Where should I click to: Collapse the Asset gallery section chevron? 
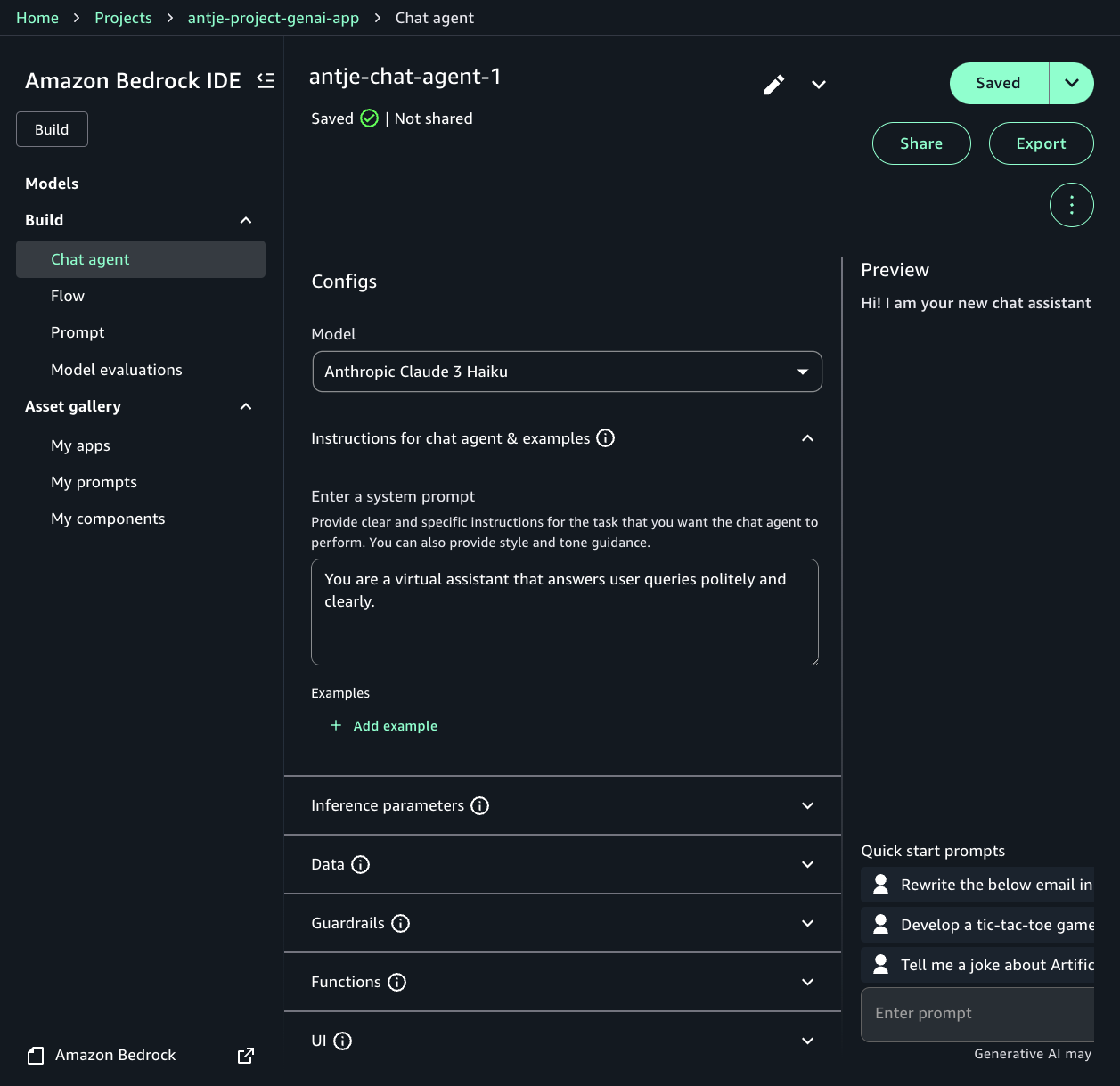(x=246, y=406)
